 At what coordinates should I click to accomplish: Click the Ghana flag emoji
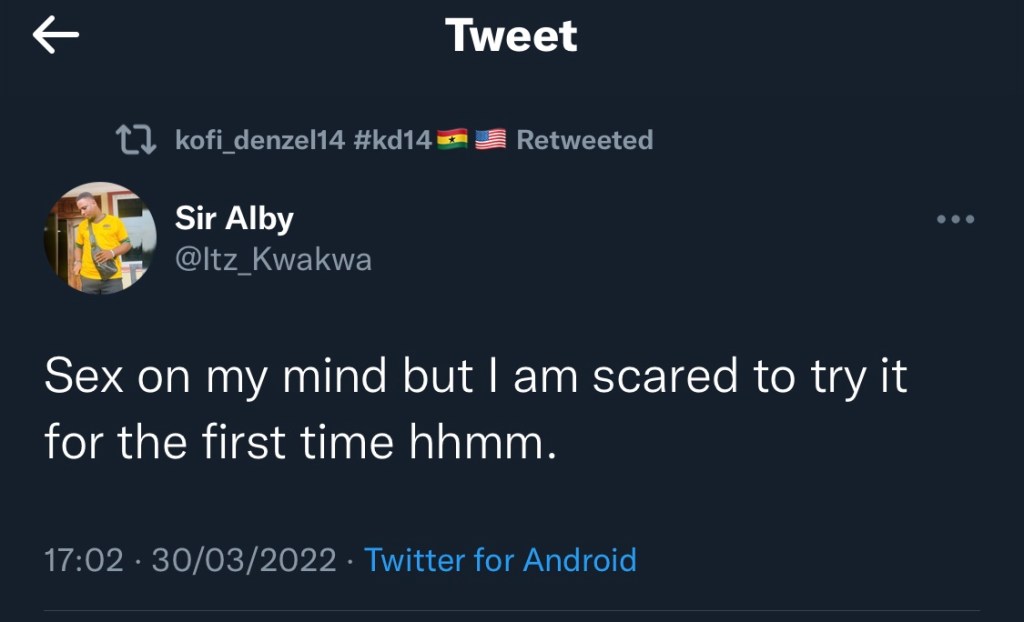453,140
